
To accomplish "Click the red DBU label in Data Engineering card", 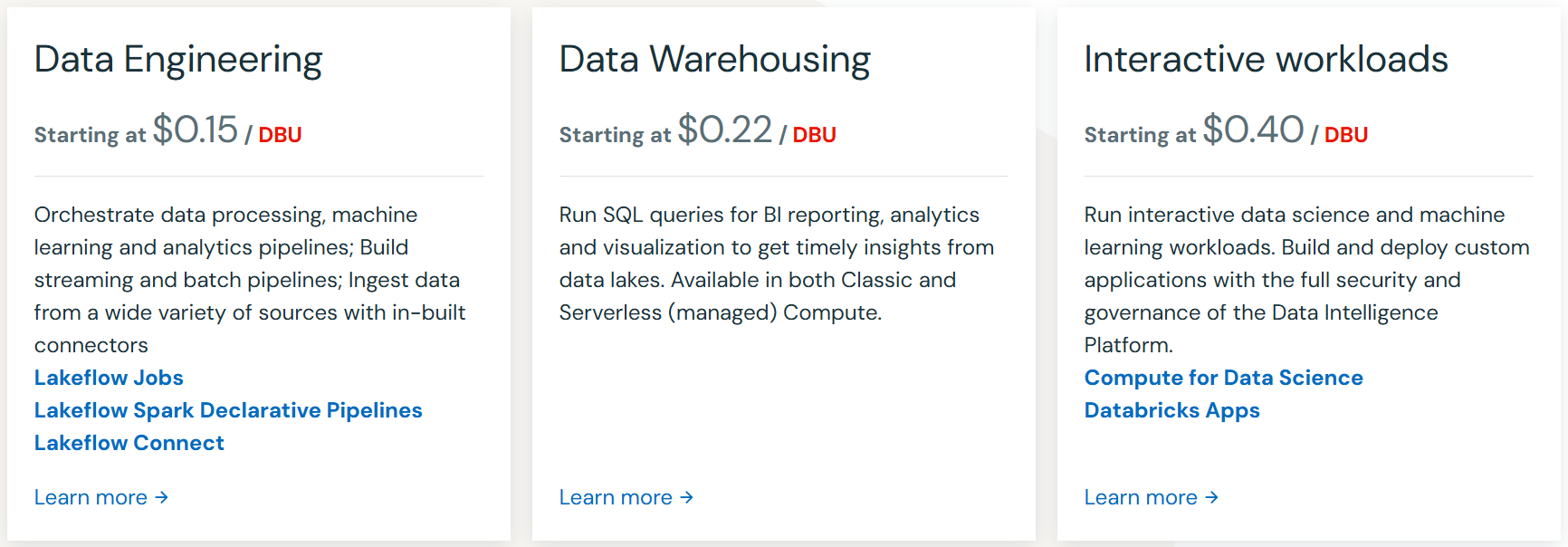I will tap(280, 135).
